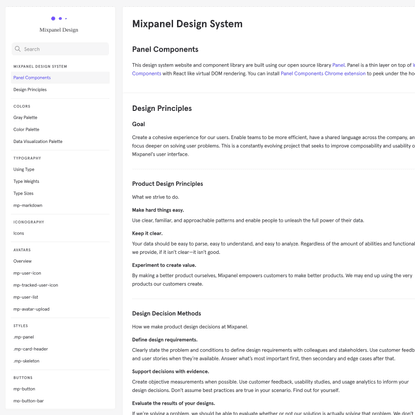Image resolution: width=415 pixels, height=415 pixels.
Task: Click the Mixpanel Design logo dots
Action: tap(59, 19)
